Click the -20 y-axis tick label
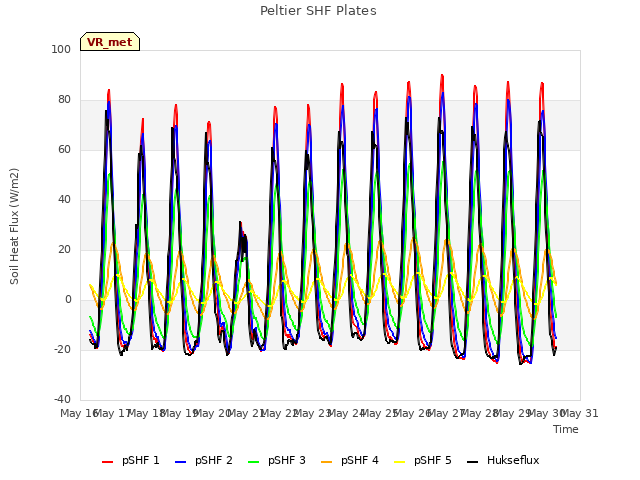The width and height of the screenshot is (640, 480). [62, 349]
